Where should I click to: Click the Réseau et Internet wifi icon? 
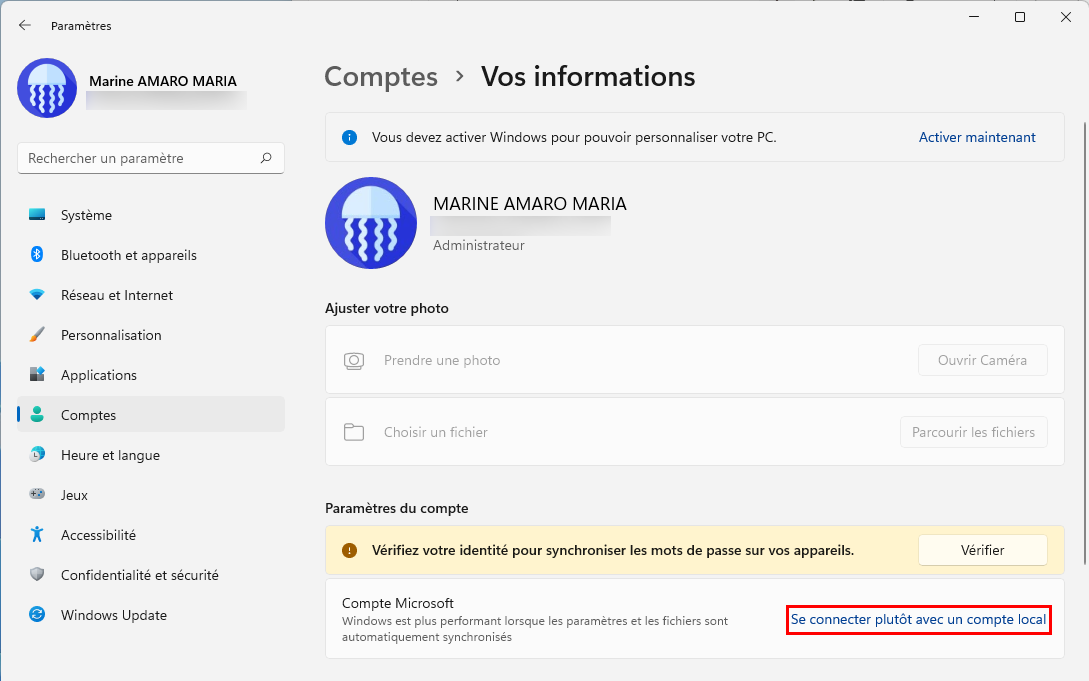(x=37, y=294)
